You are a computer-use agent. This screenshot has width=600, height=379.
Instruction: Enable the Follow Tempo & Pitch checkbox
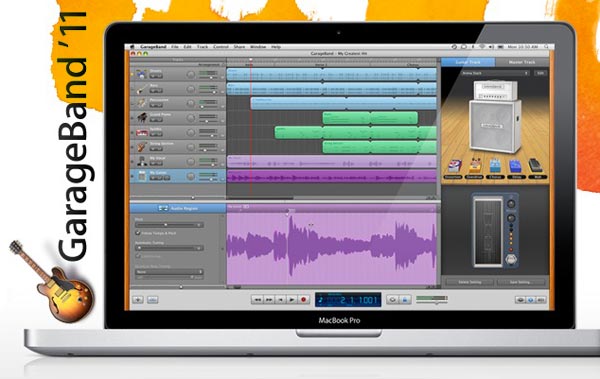(x=138, y=233)
